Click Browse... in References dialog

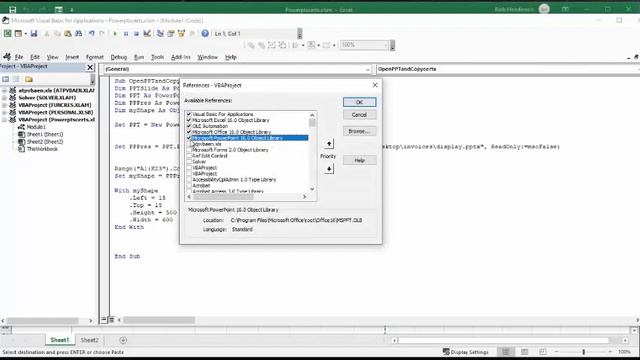[359, 131]
